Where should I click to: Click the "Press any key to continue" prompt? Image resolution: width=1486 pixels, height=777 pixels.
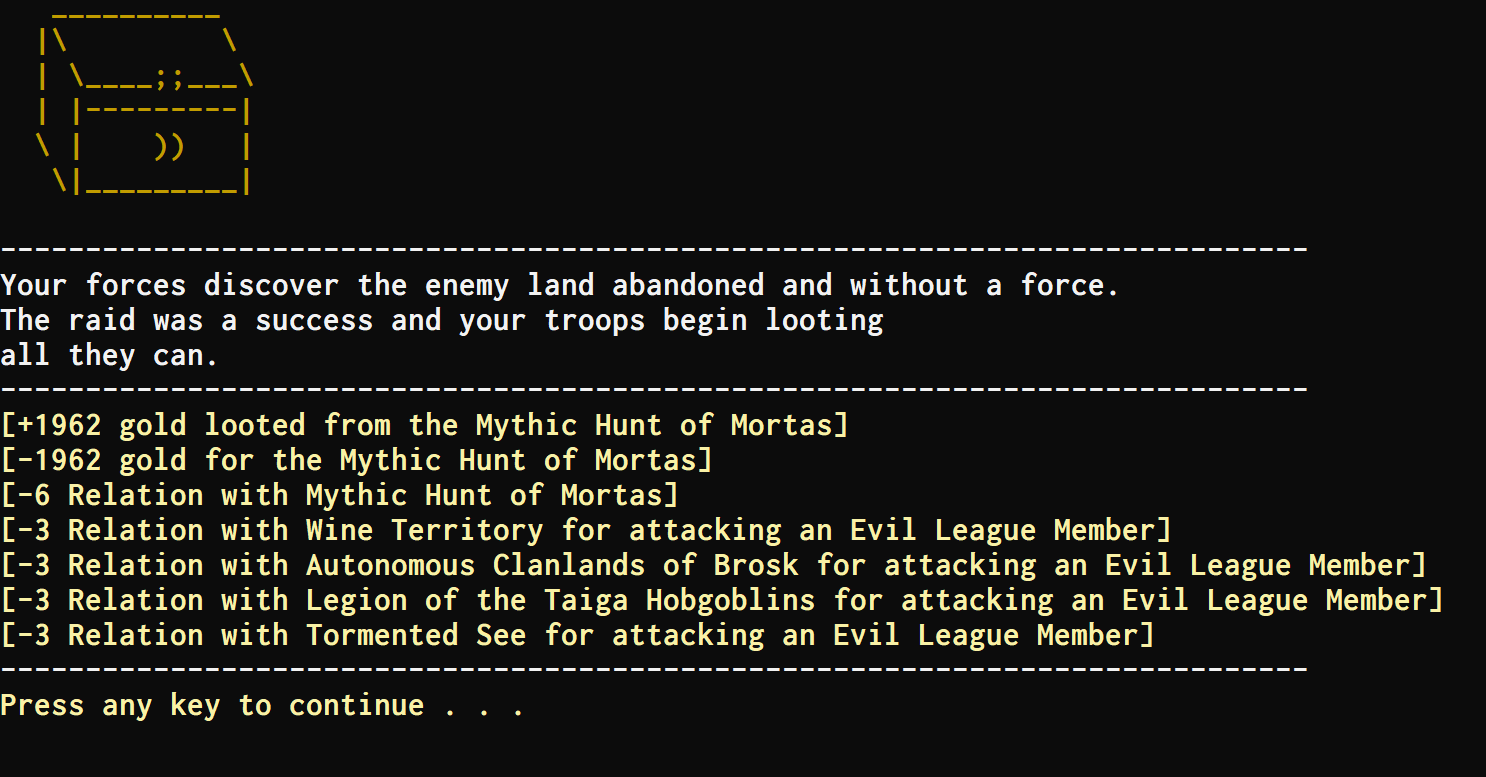pos(262,706)
